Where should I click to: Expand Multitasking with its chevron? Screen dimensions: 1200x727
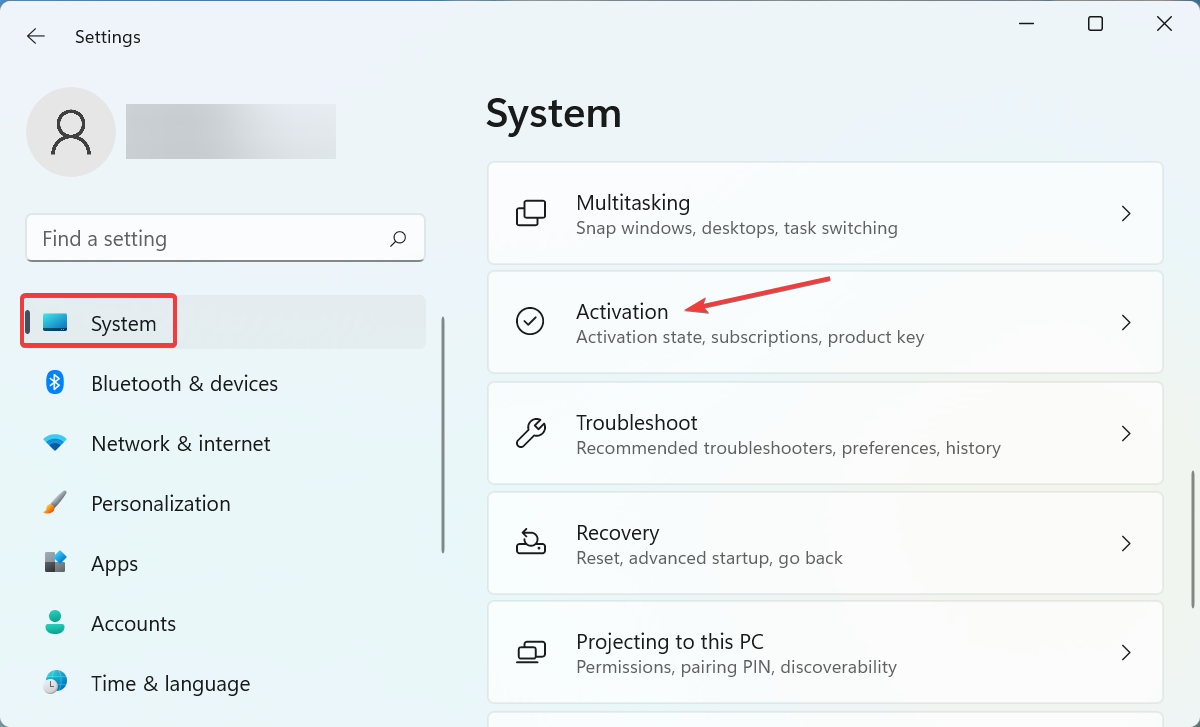click(x=1126, y=213)
